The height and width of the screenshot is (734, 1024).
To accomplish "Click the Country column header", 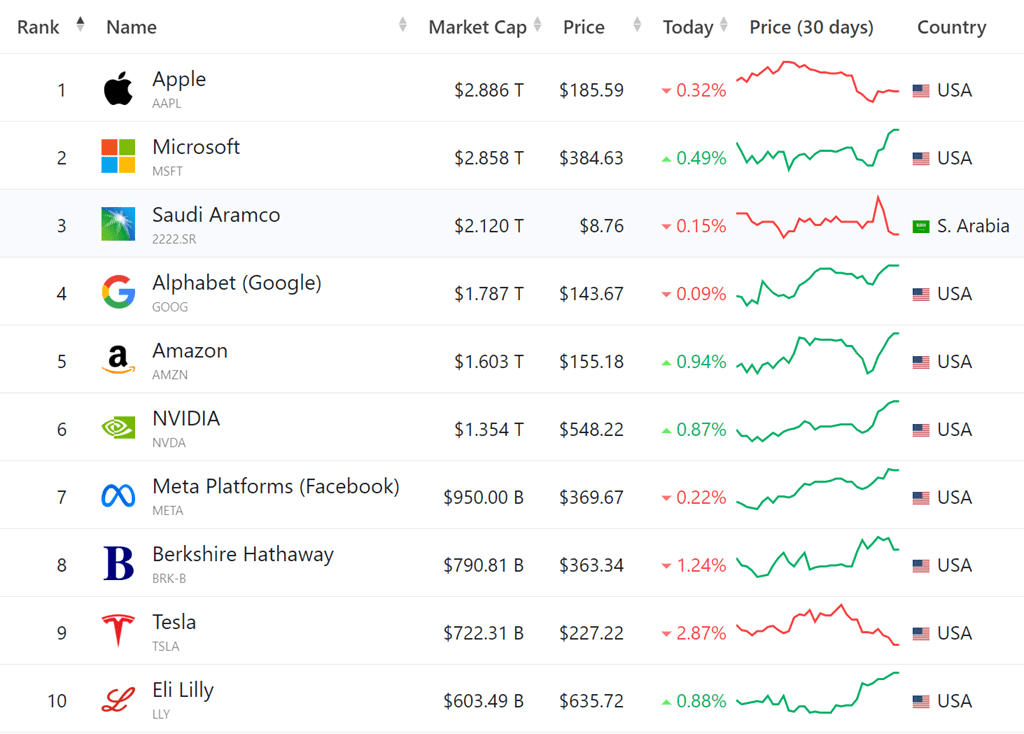I will pyautogui.click(x=951, y=27).
